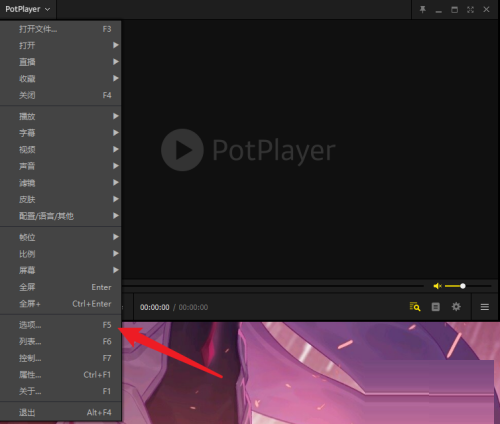Click the 00:00:00 elapsed time display

(155, 307)
